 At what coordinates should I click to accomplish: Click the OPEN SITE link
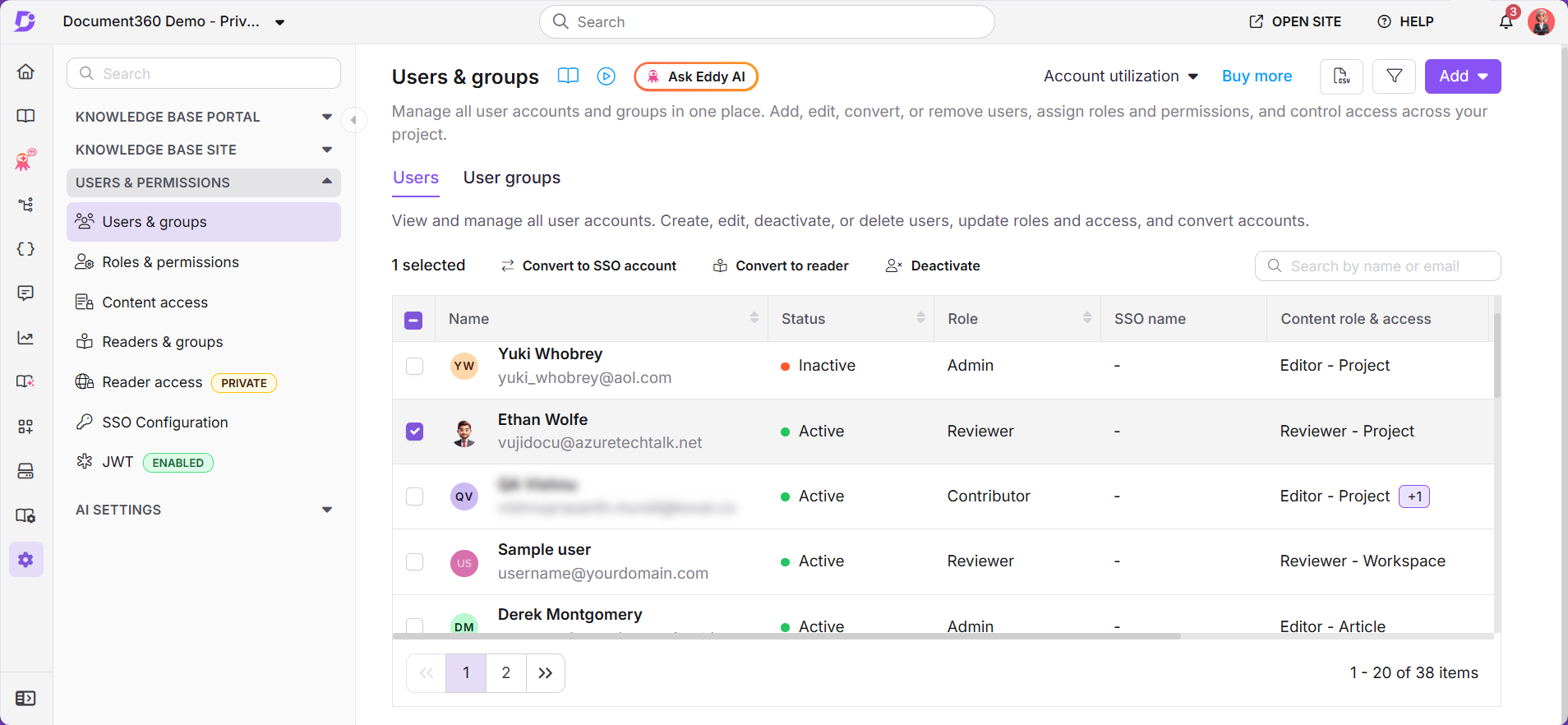point(1295,21)
